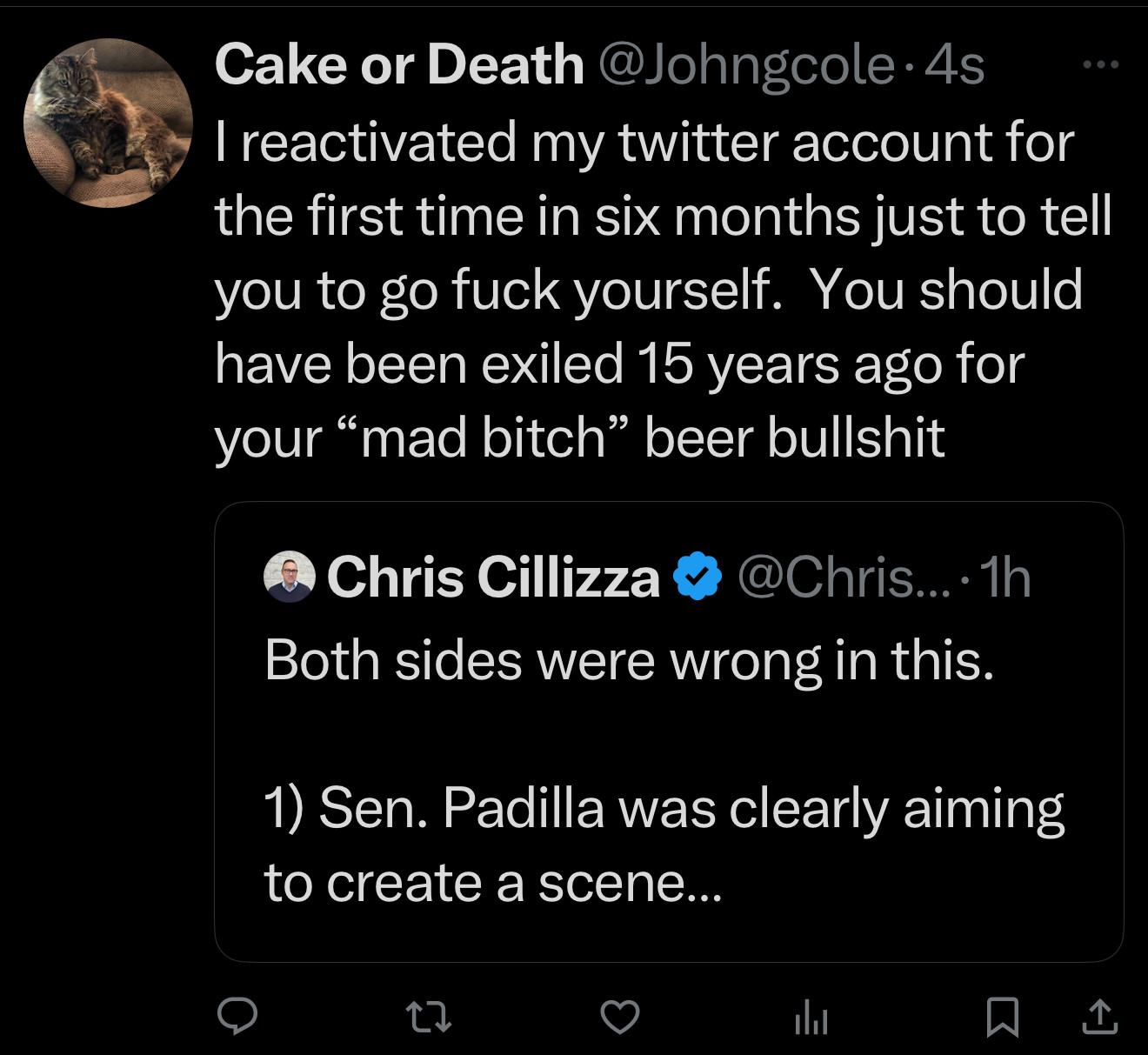Expand the truncated 'create a scene...' text

coord(493,884)
